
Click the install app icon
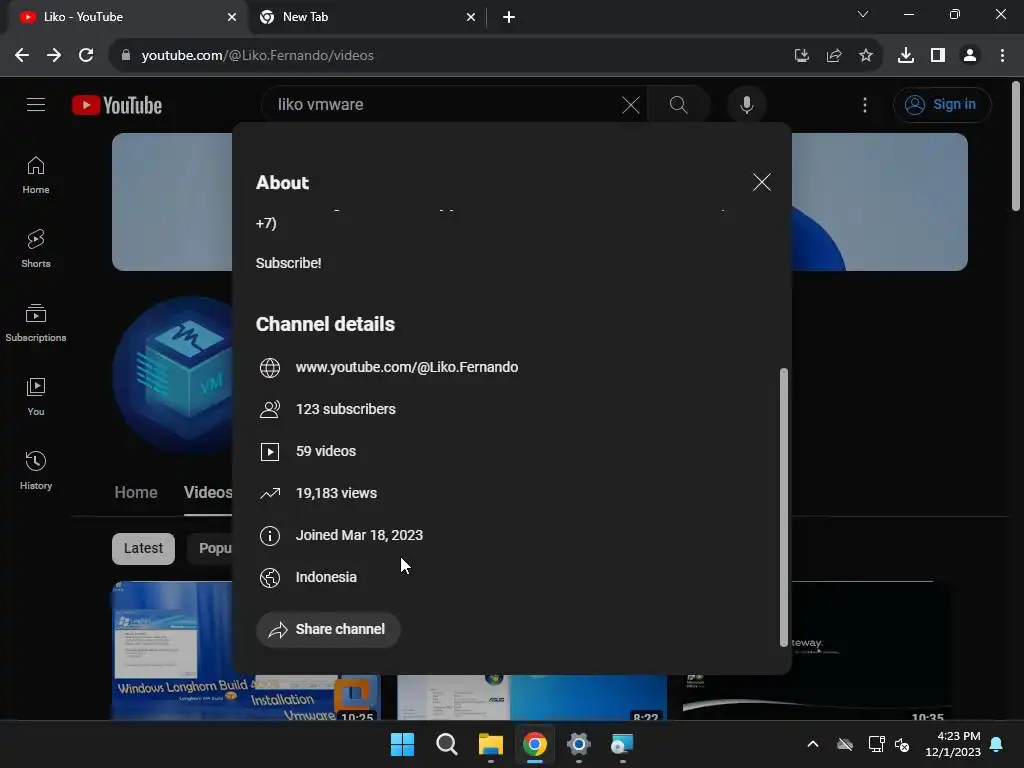tap(801, 56)
